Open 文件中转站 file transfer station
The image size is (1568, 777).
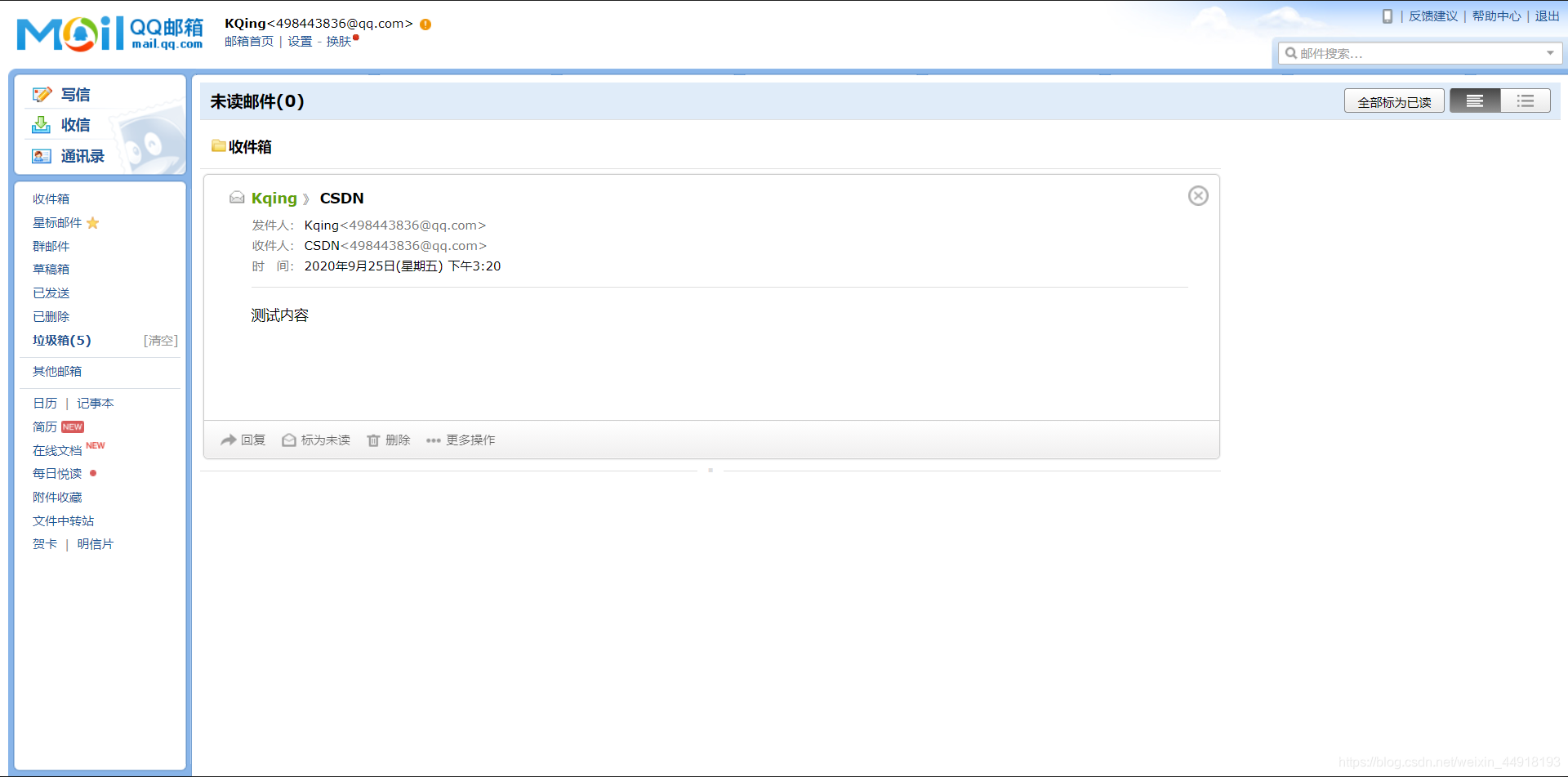point(63,521)
